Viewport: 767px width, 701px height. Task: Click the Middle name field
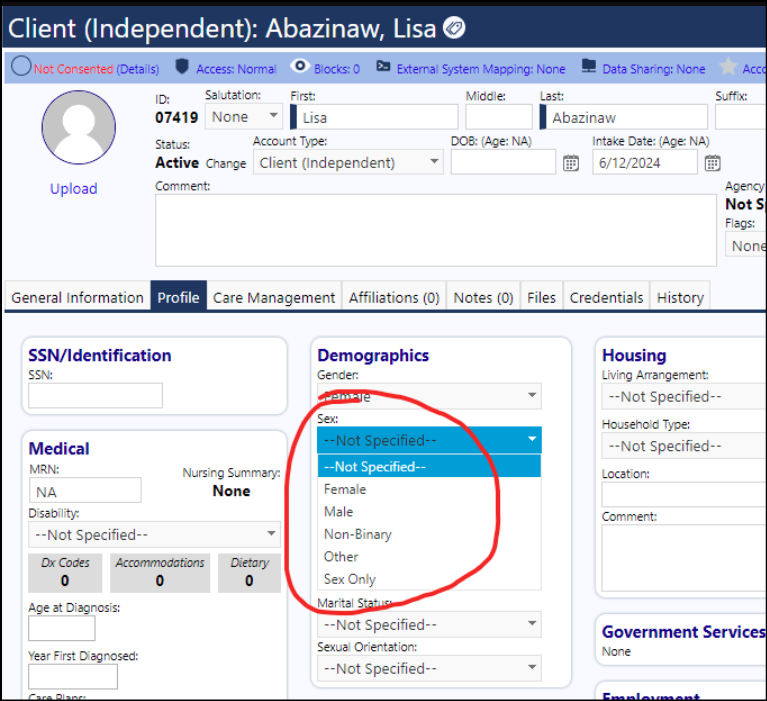click(x=499, y=117)
